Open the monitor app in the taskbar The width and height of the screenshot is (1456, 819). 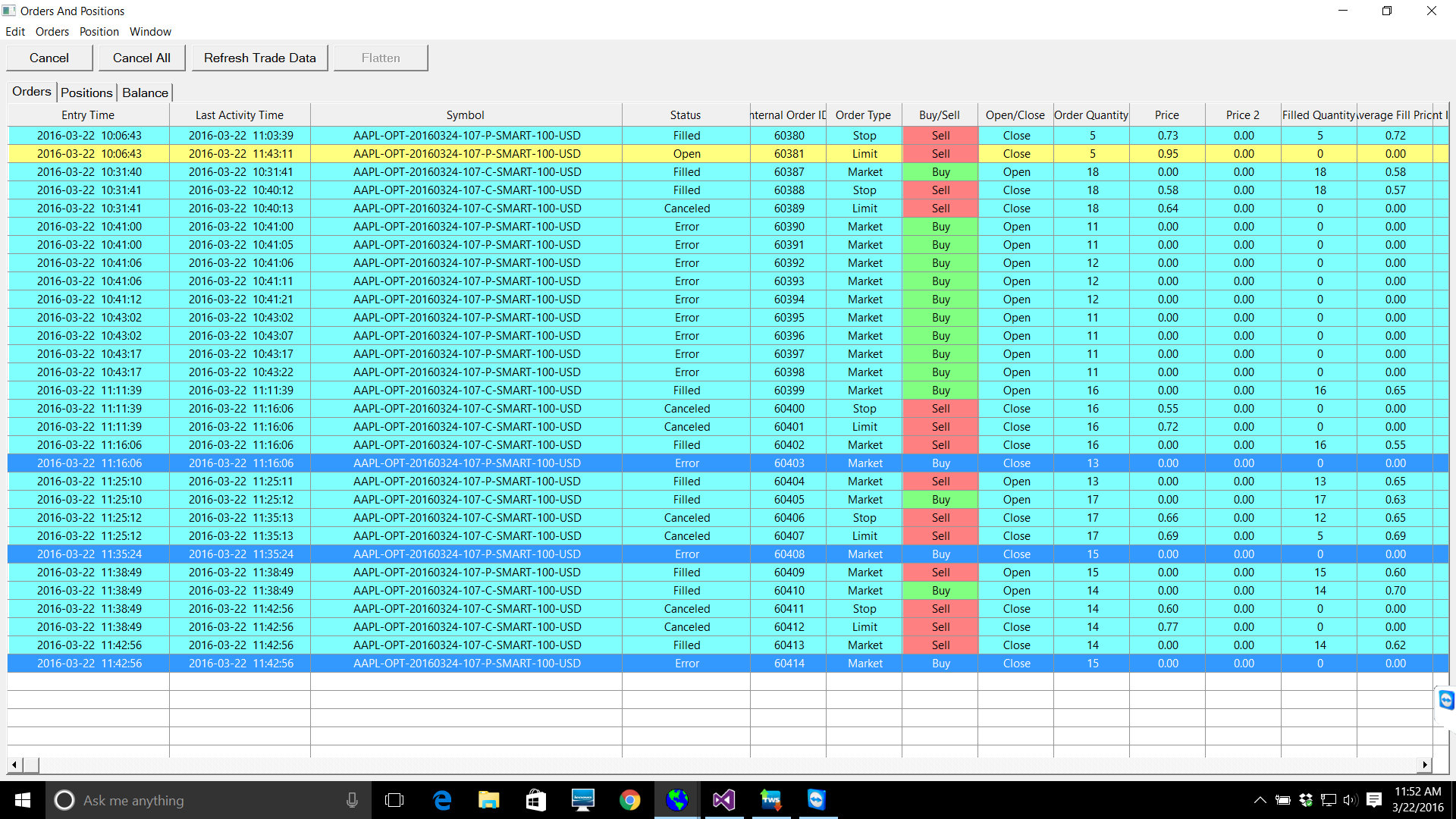(x=583, y=800)
